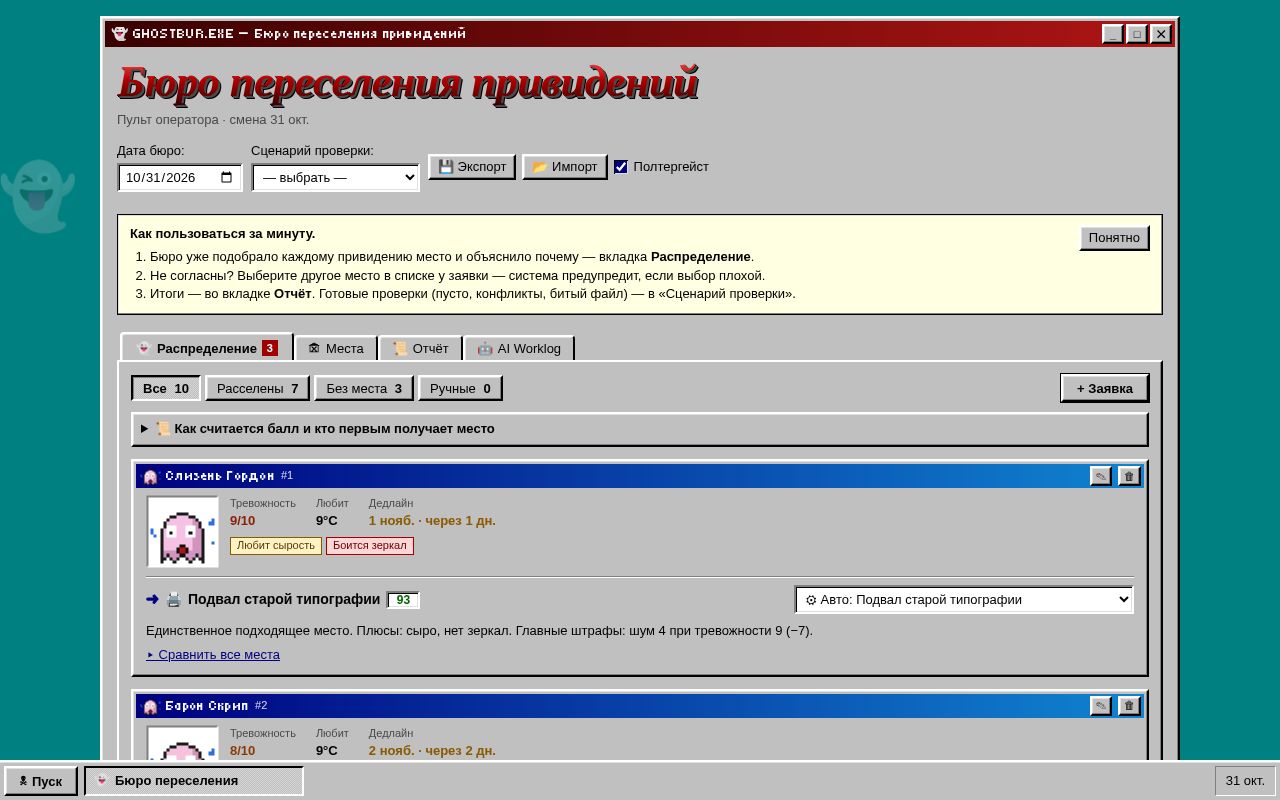
Task: Click the ghost icon in the GHOSTBUR.EXE title bar
Action: [120, 34]
